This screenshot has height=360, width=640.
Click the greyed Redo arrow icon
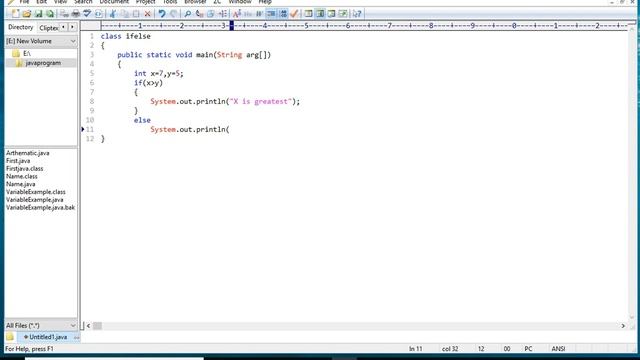[x=173, y=14]
